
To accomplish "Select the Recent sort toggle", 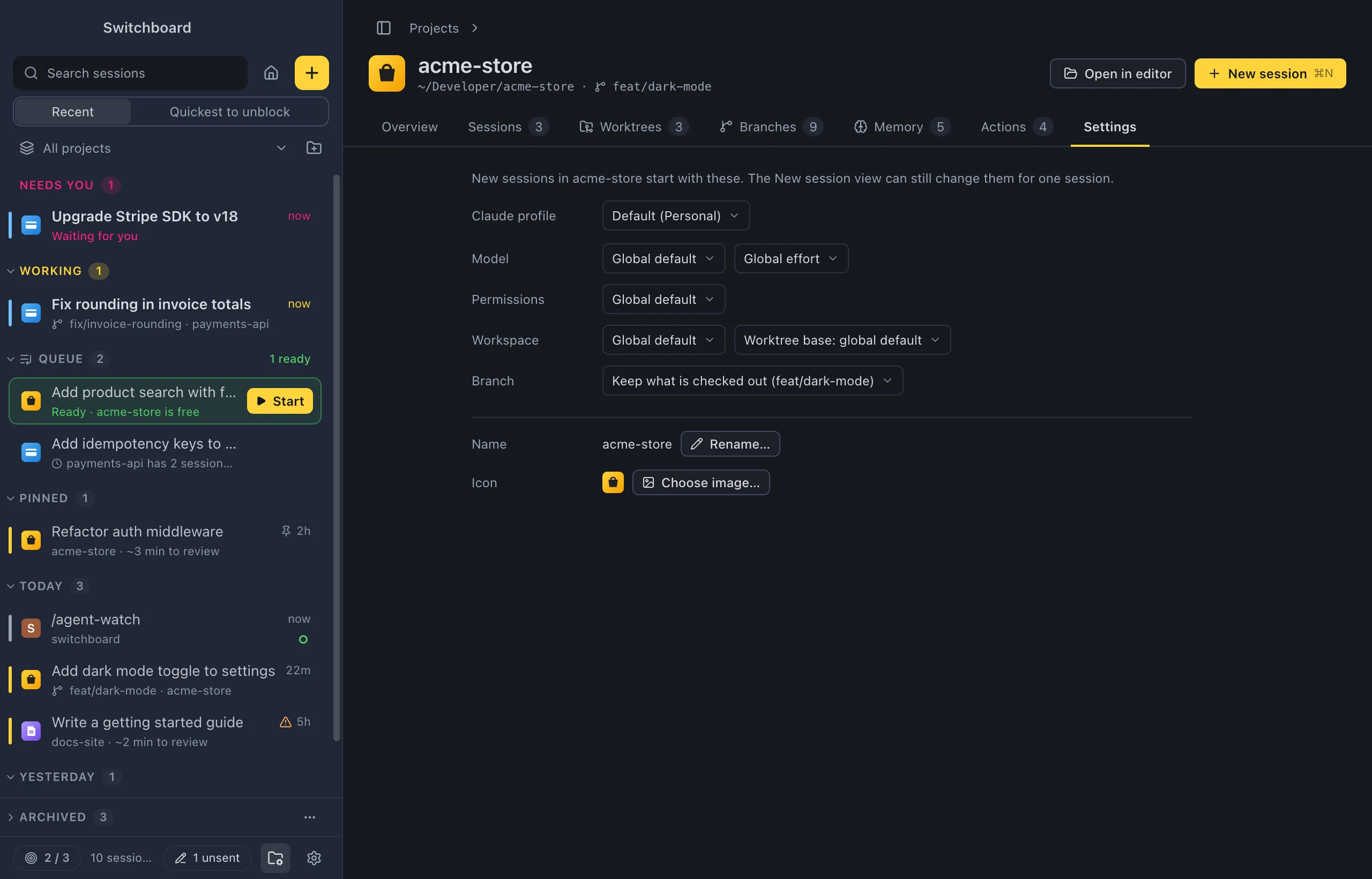I will [x=72, y=112].
